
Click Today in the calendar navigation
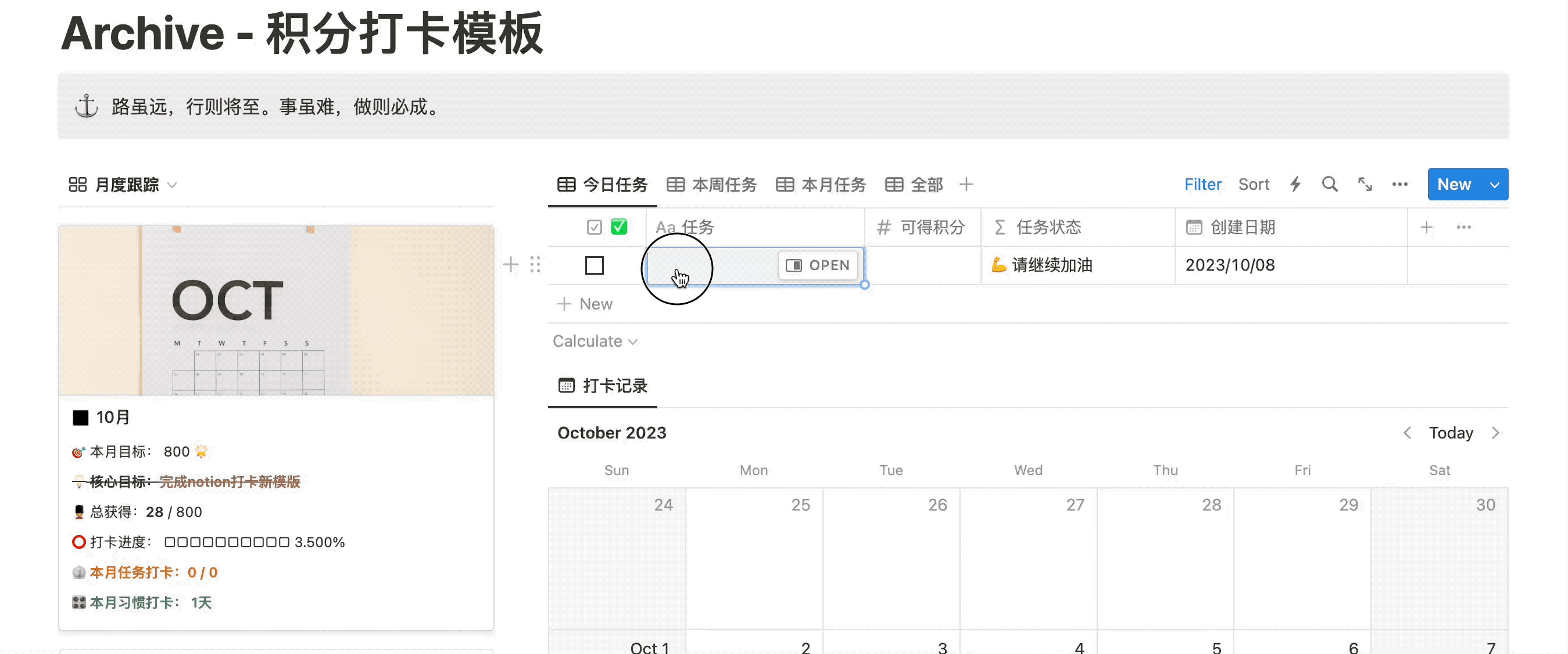point(1451,433)
